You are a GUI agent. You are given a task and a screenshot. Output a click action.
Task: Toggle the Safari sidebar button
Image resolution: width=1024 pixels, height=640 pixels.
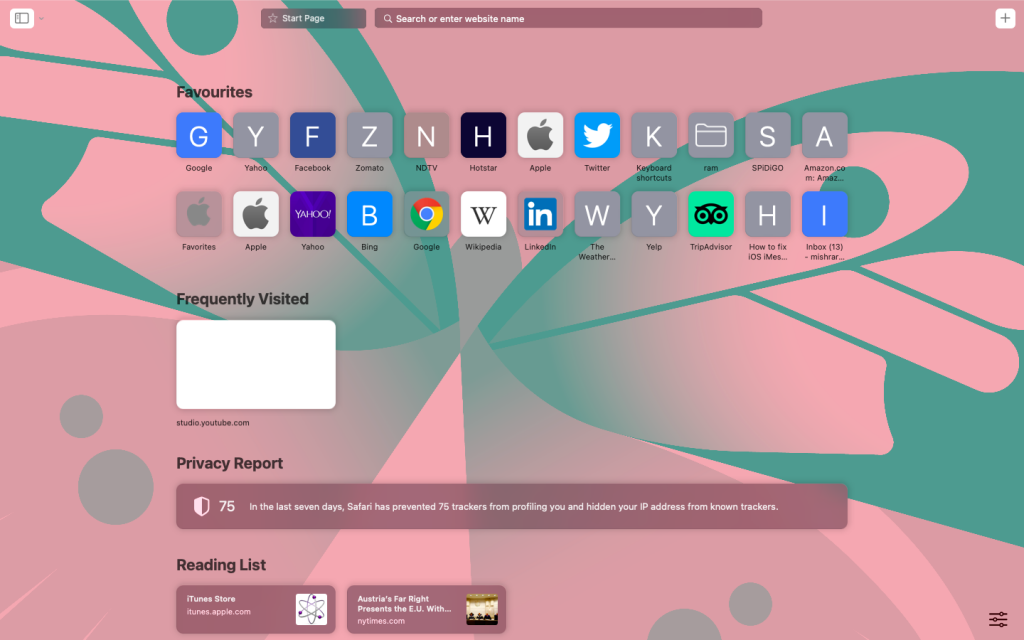point(22,18)
